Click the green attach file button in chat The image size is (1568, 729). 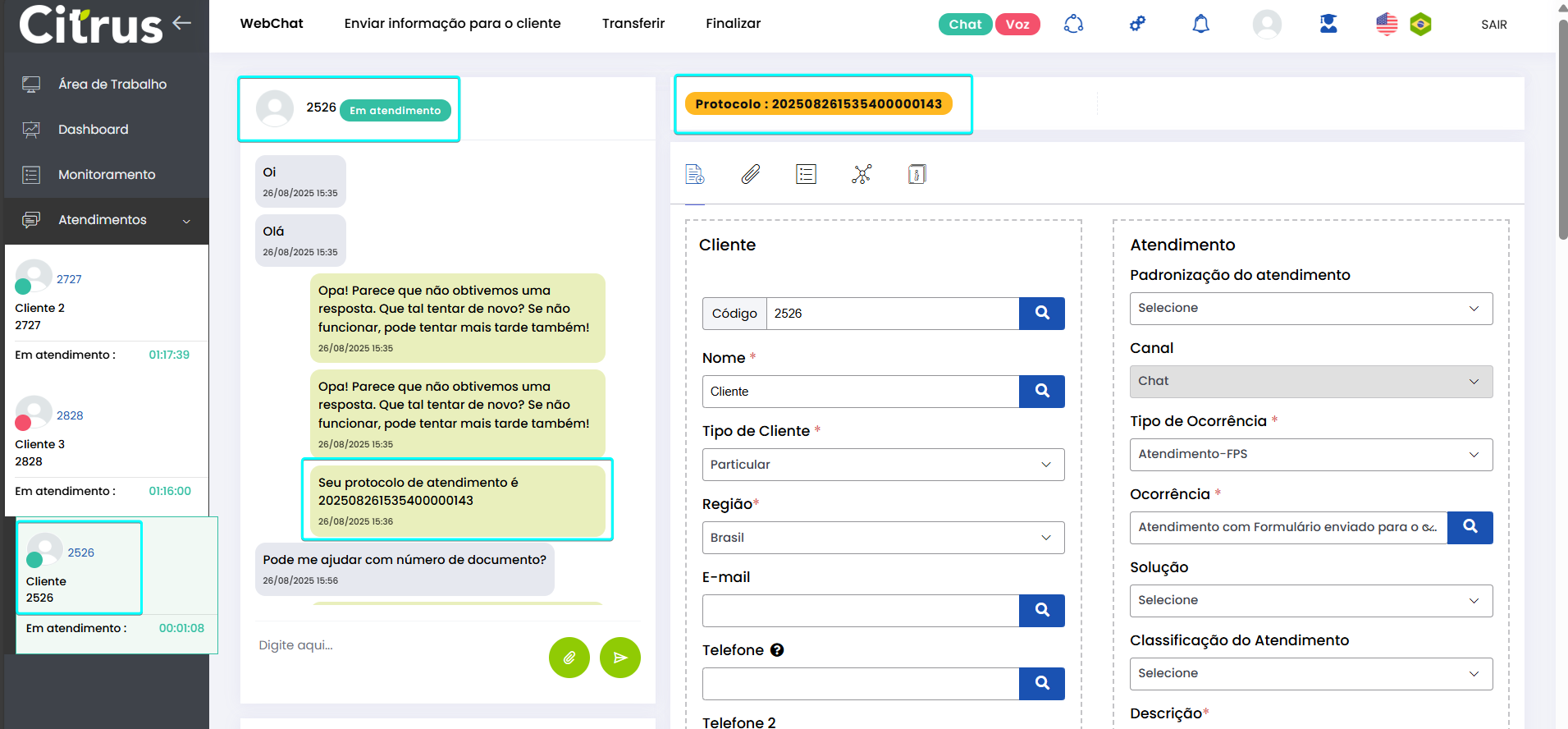569,658
